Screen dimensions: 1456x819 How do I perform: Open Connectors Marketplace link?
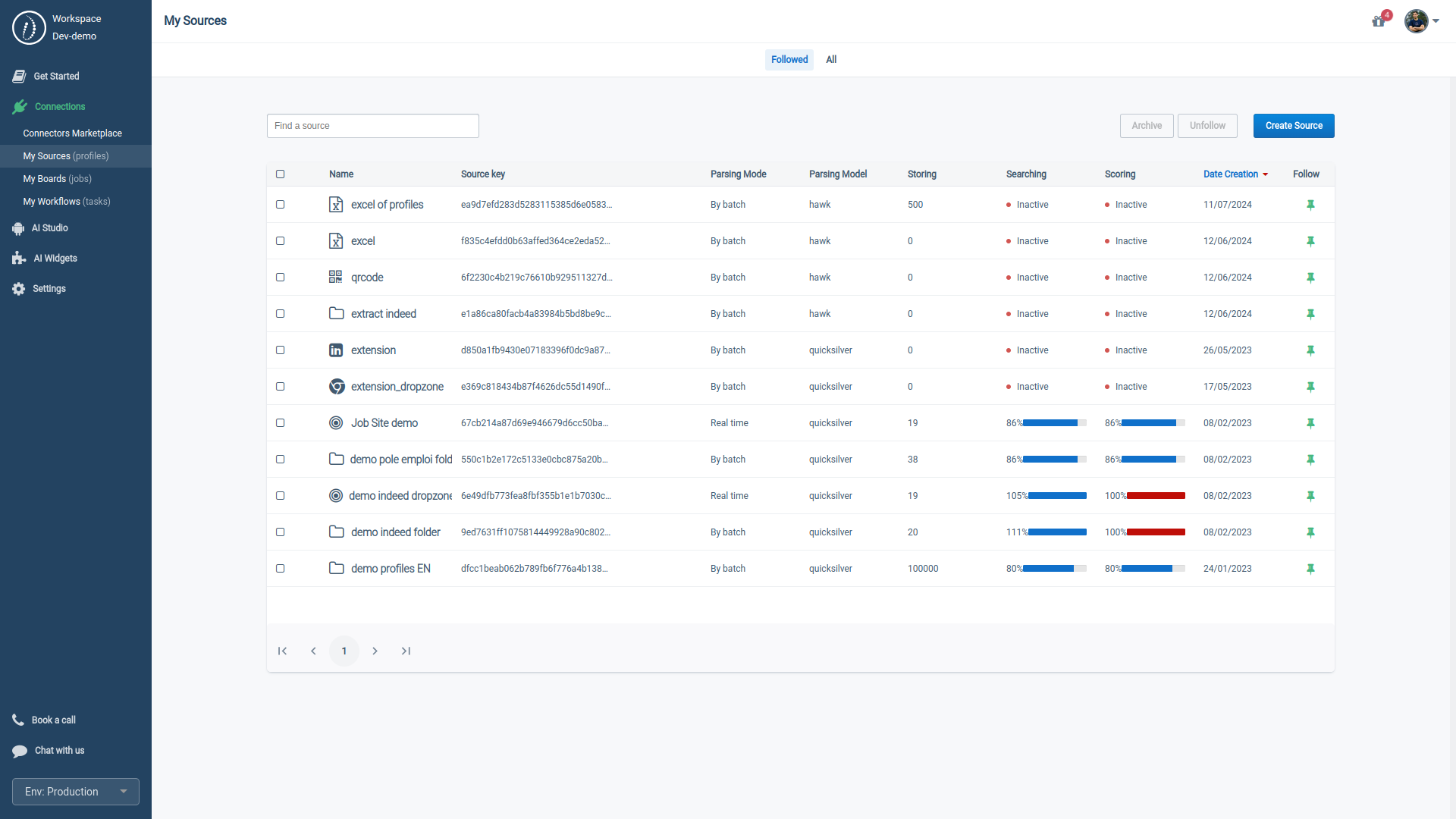(x=73, y=133)
